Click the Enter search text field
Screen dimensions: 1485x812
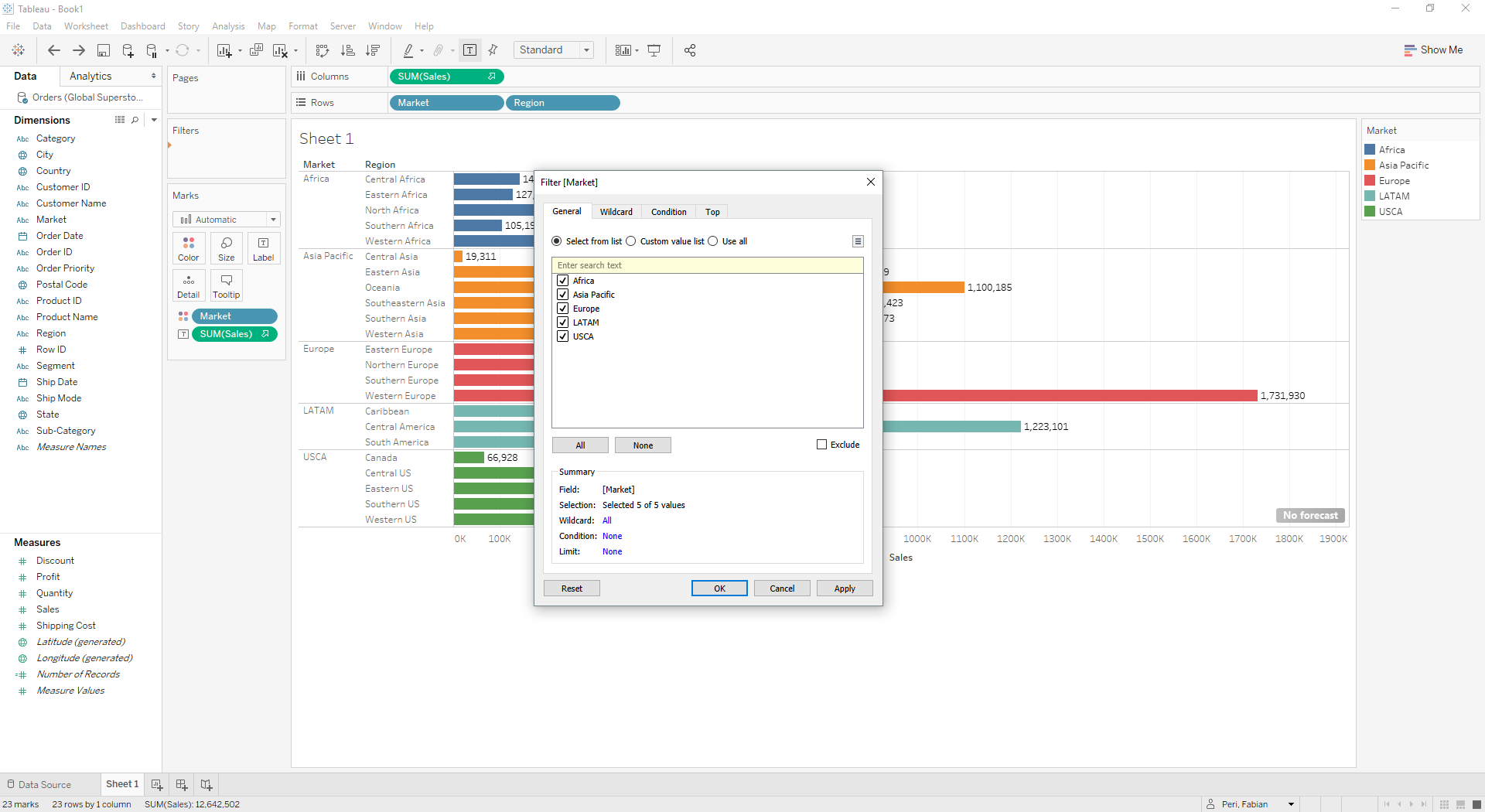708,265
